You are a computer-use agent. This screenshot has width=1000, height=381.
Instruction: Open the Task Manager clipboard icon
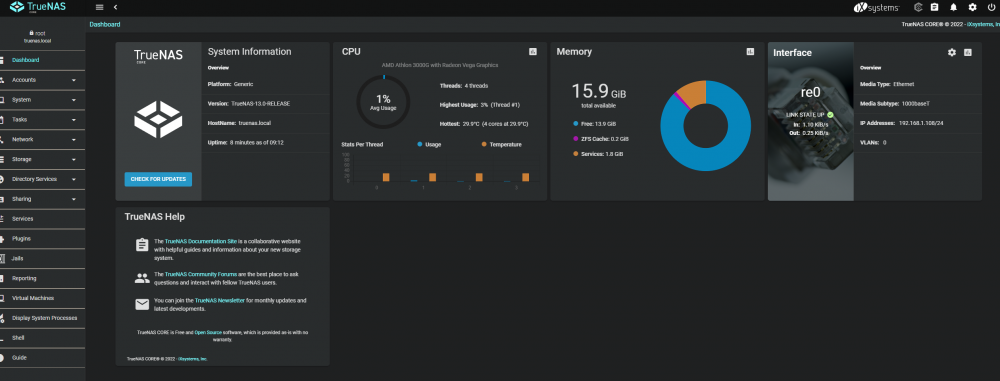(x=934, y=8)
